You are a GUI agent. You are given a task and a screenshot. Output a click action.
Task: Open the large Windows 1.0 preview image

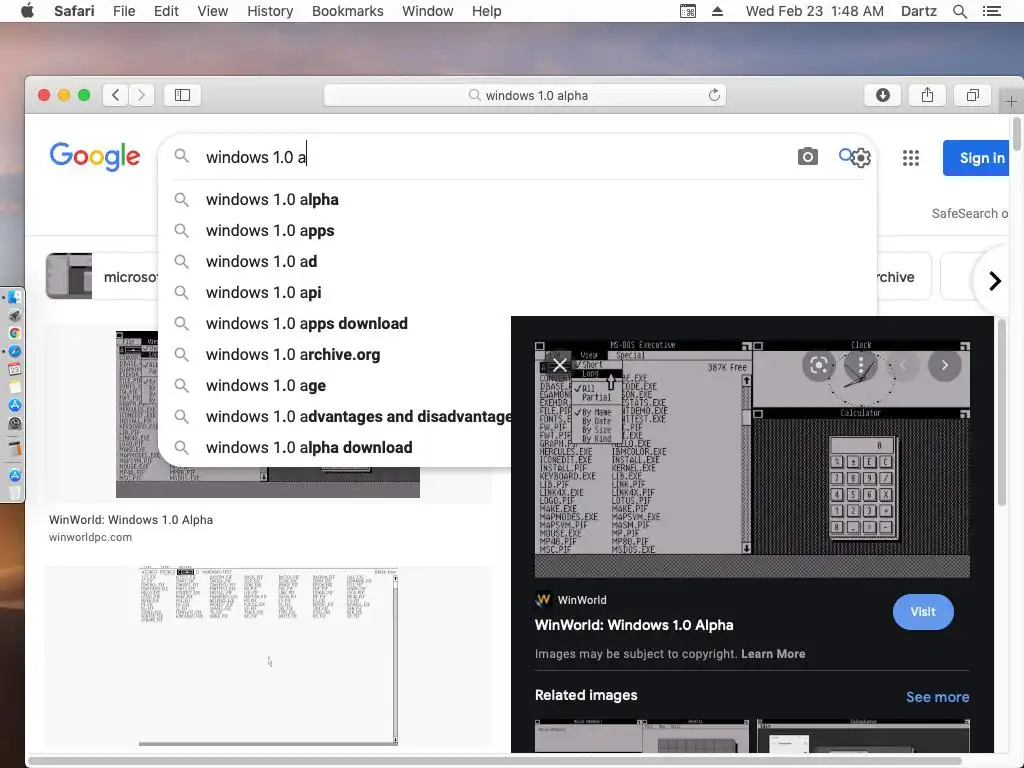[x=752, y=457]
